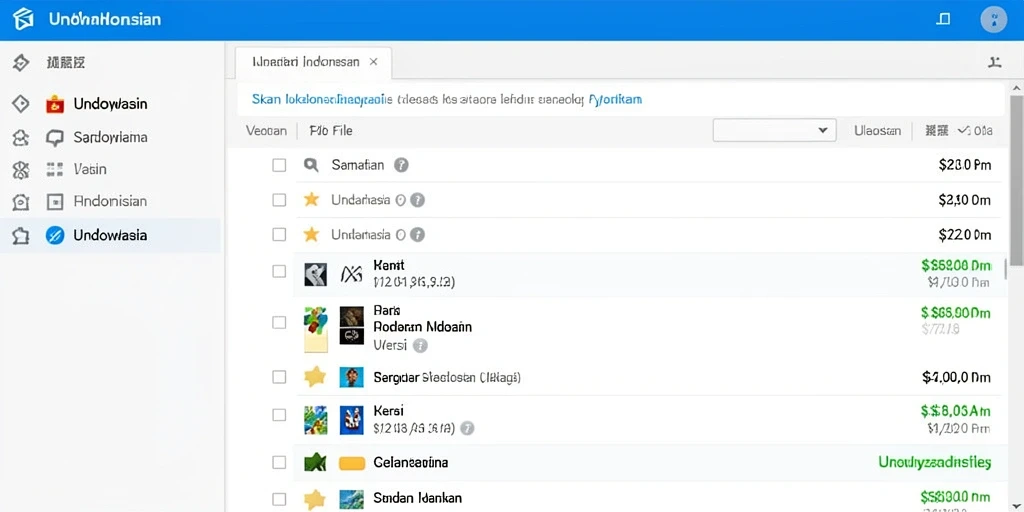Click the vertical scrollbar thumb
The height and width of the screenshot is (512, 1024).
click(x=1016, y=180)
